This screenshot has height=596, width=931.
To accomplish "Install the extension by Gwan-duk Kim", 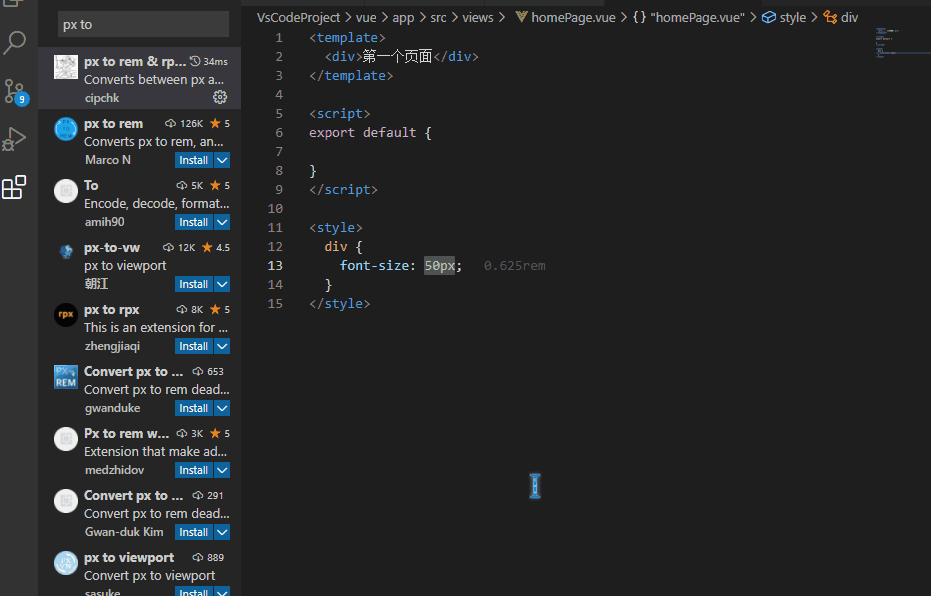I will pyautogui.click(x=193, y=532).
